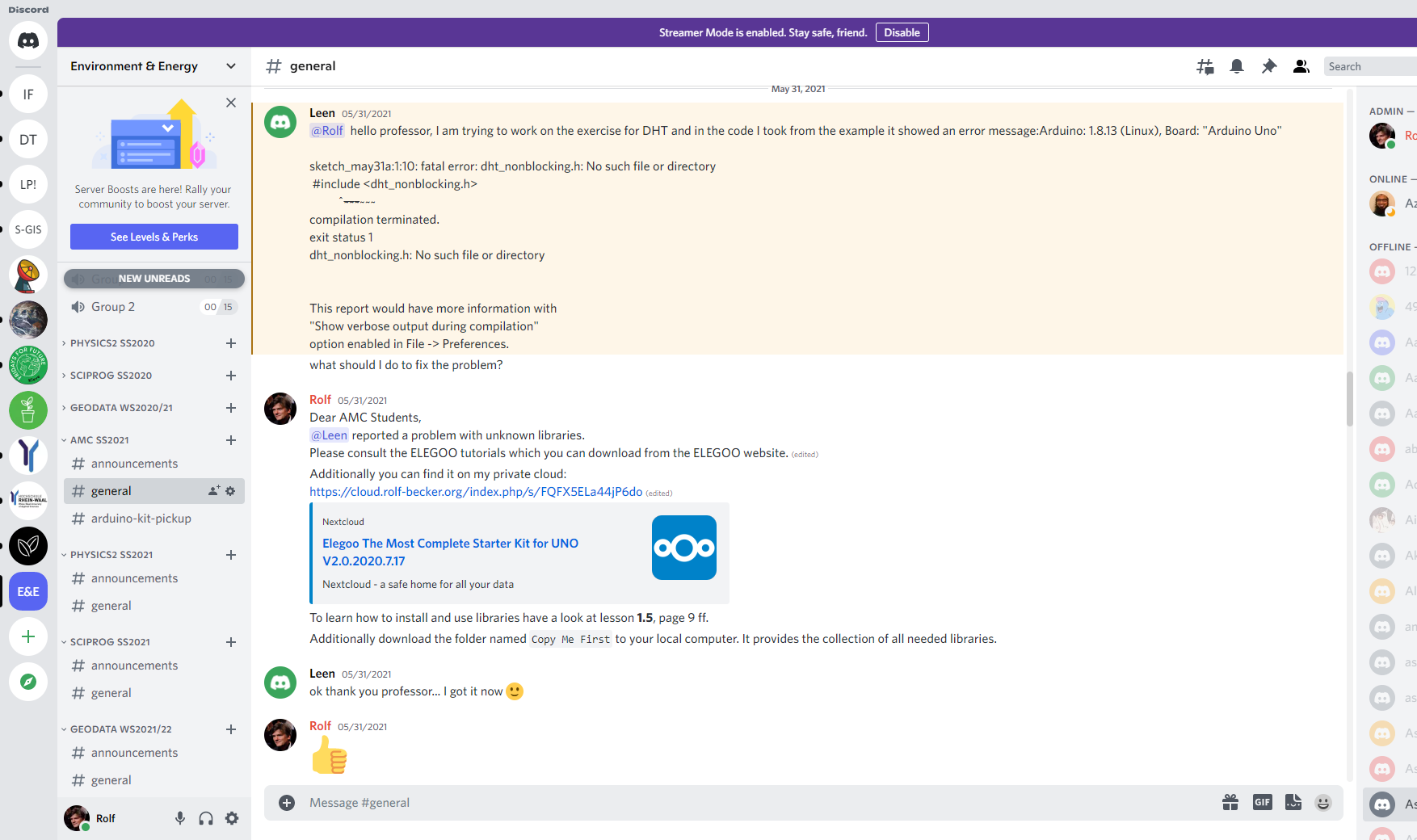Viewport: 1417px width, 840px height.
Task: Click the Explore Public Servers compass icon
Action: 28,682
